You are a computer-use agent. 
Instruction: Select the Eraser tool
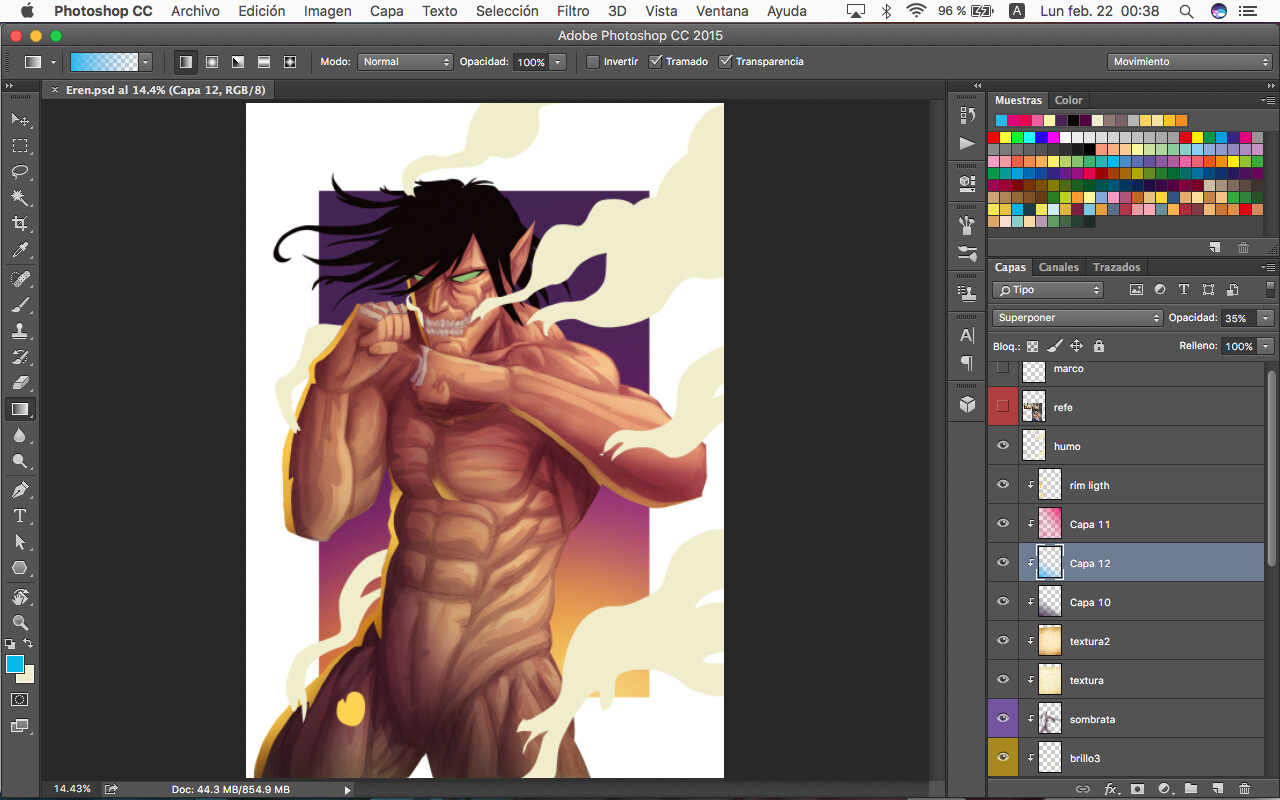coord(19,383)
